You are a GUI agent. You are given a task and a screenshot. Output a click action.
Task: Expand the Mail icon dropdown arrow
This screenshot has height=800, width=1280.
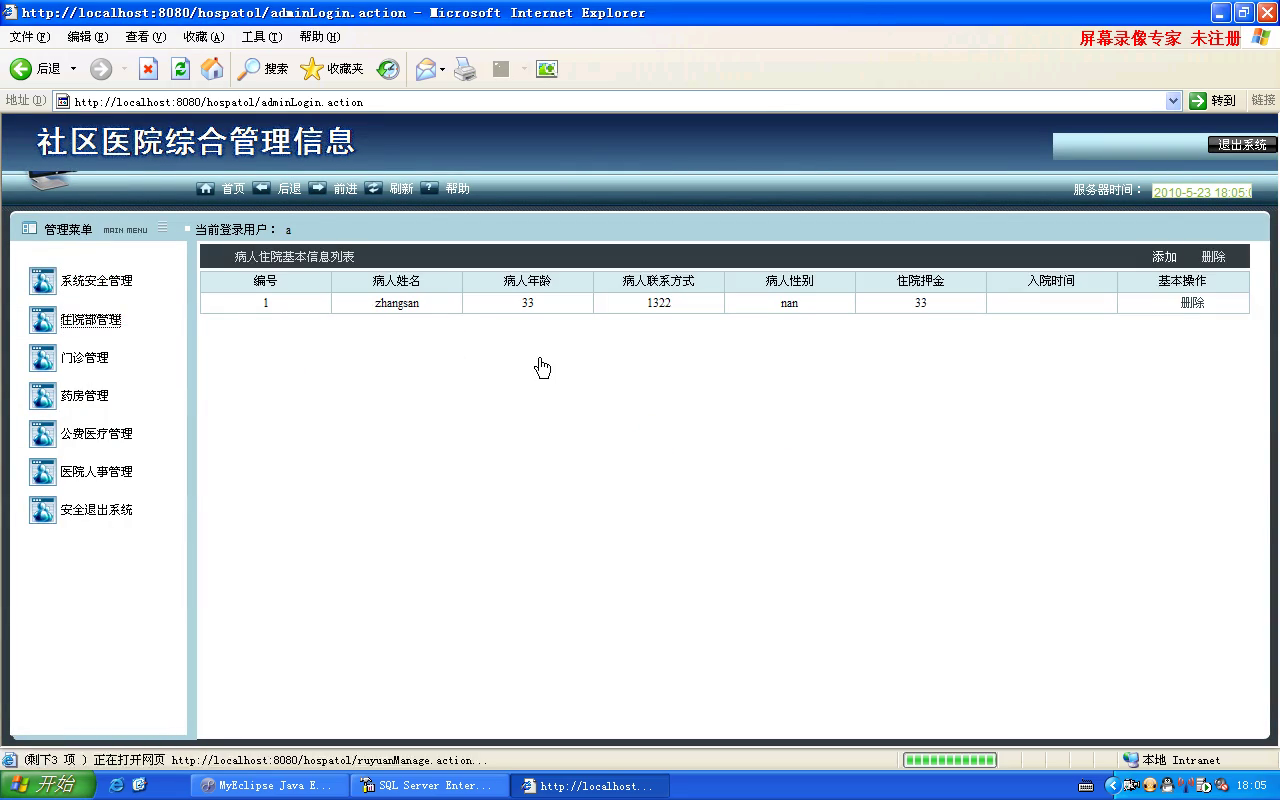pyautogui.click(x=442, y=69)
